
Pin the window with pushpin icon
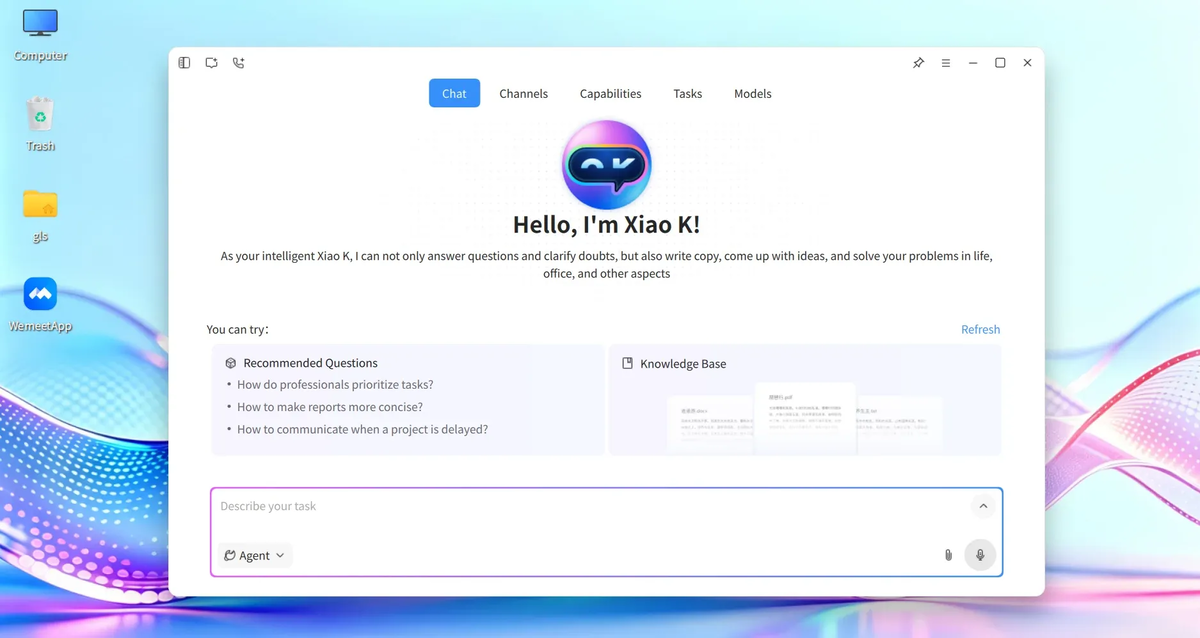(x=918, y=63)
